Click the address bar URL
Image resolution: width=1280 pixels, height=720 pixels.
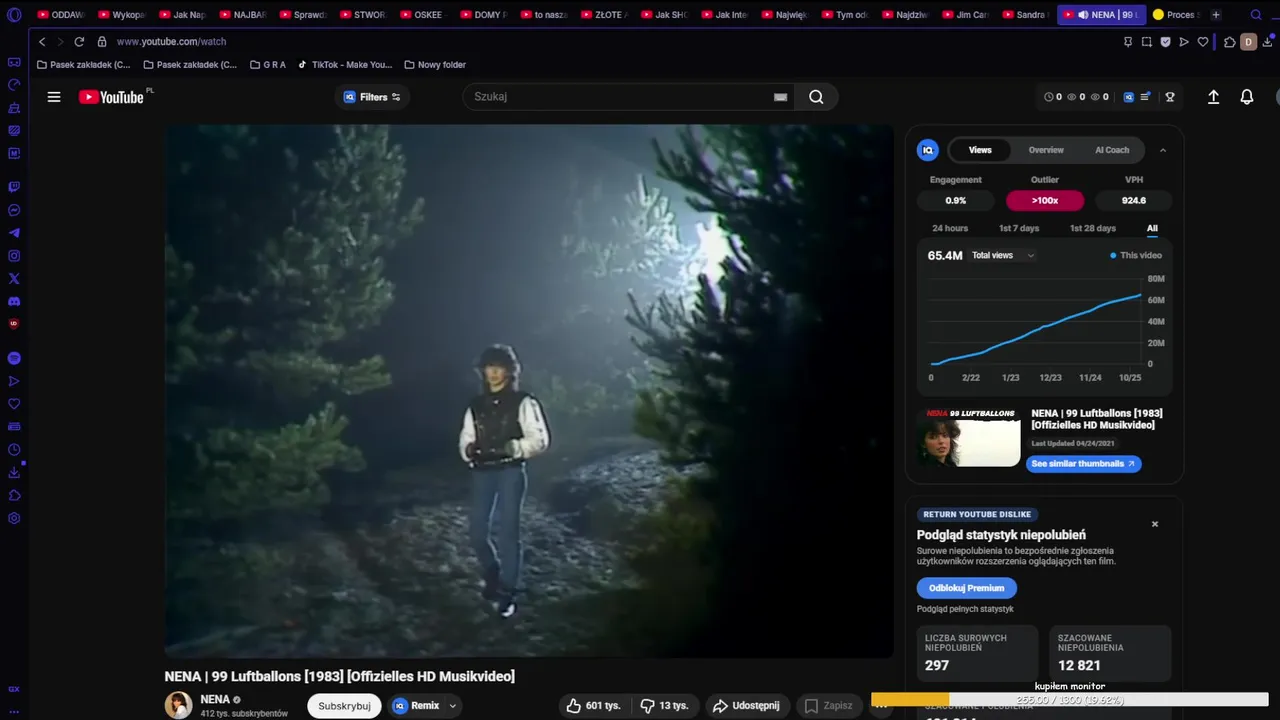(x=171, y=42)
